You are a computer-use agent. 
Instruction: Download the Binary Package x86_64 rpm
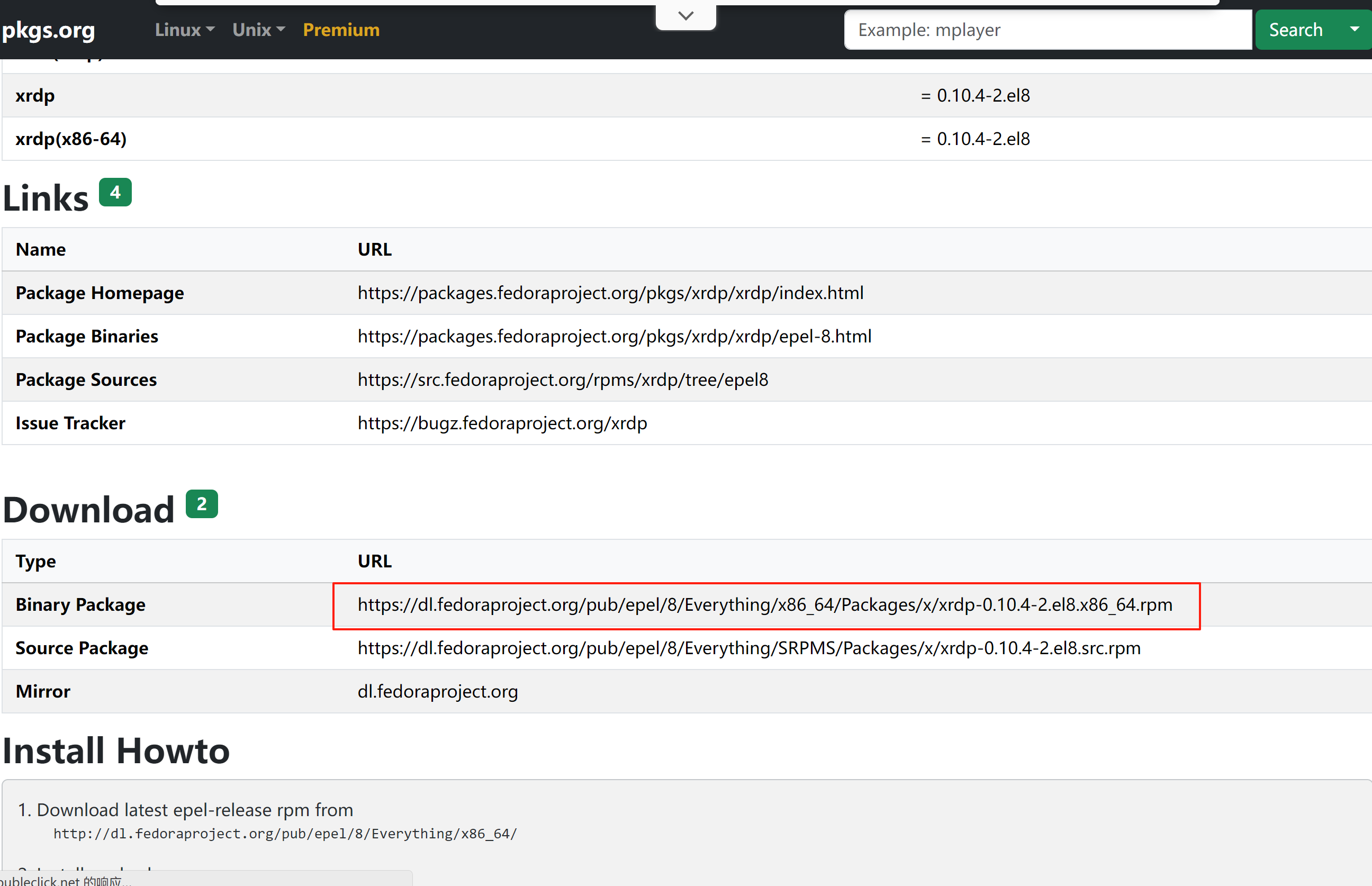[x=764, y=604]
